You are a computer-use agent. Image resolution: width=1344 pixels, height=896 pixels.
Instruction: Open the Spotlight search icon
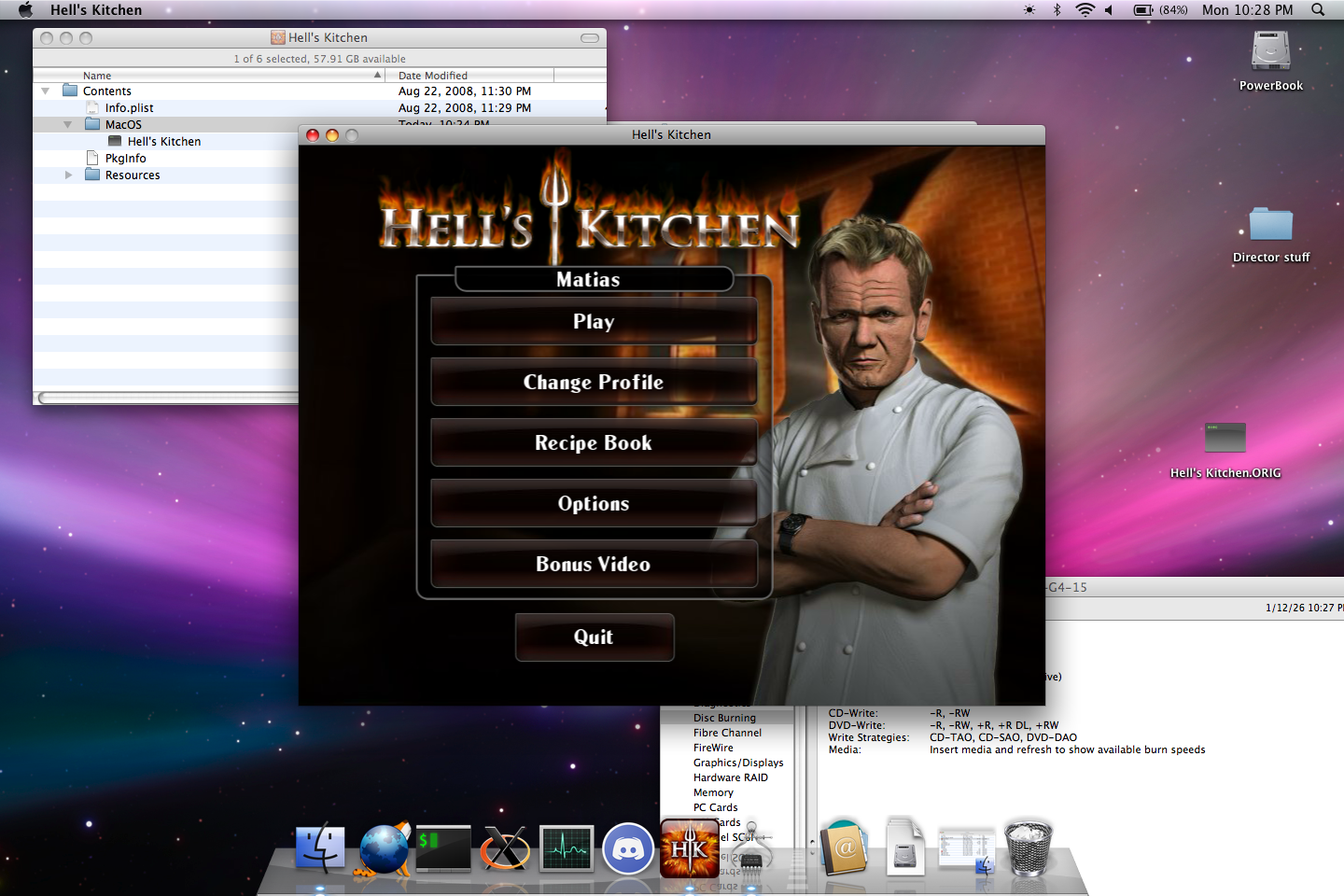tap(1318, 9)
